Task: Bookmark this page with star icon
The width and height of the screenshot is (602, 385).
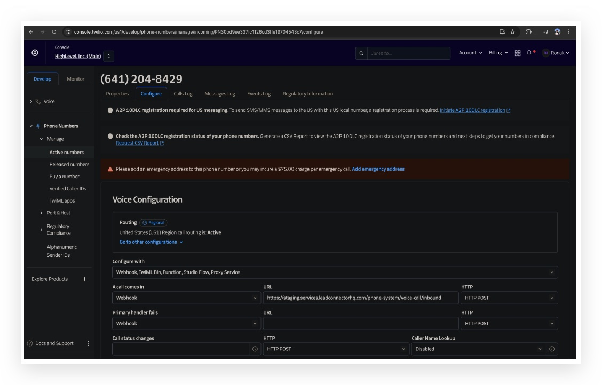Action: [x=512, y=32]
